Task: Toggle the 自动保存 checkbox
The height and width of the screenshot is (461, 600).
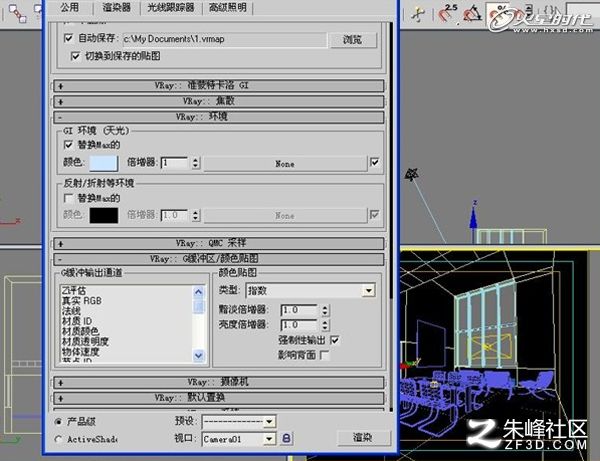Action: tap(68, 38)
